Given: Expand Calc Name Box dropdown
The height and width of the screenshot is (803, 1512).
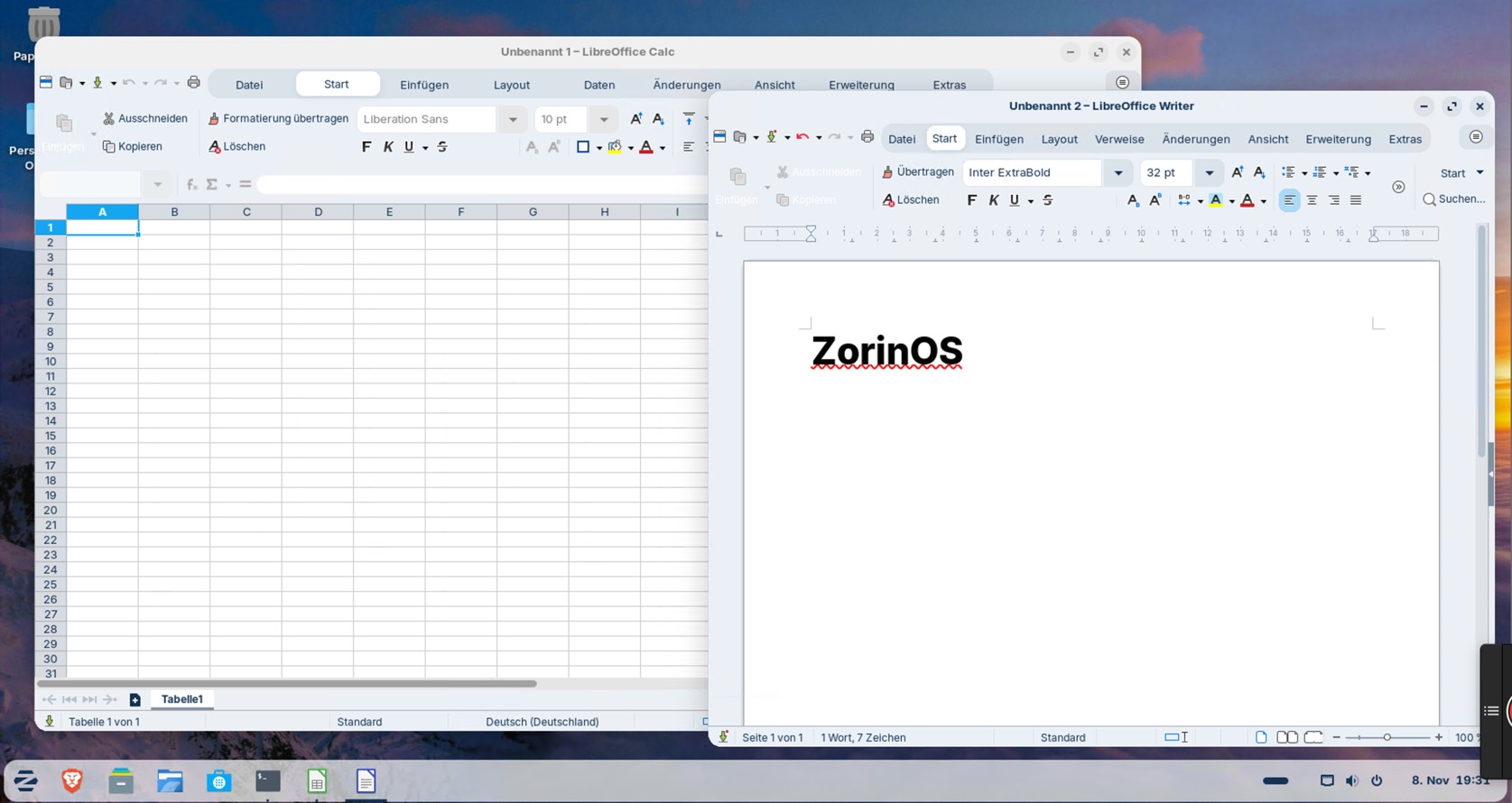Looking at the screenshot, I should coord(158,185).
